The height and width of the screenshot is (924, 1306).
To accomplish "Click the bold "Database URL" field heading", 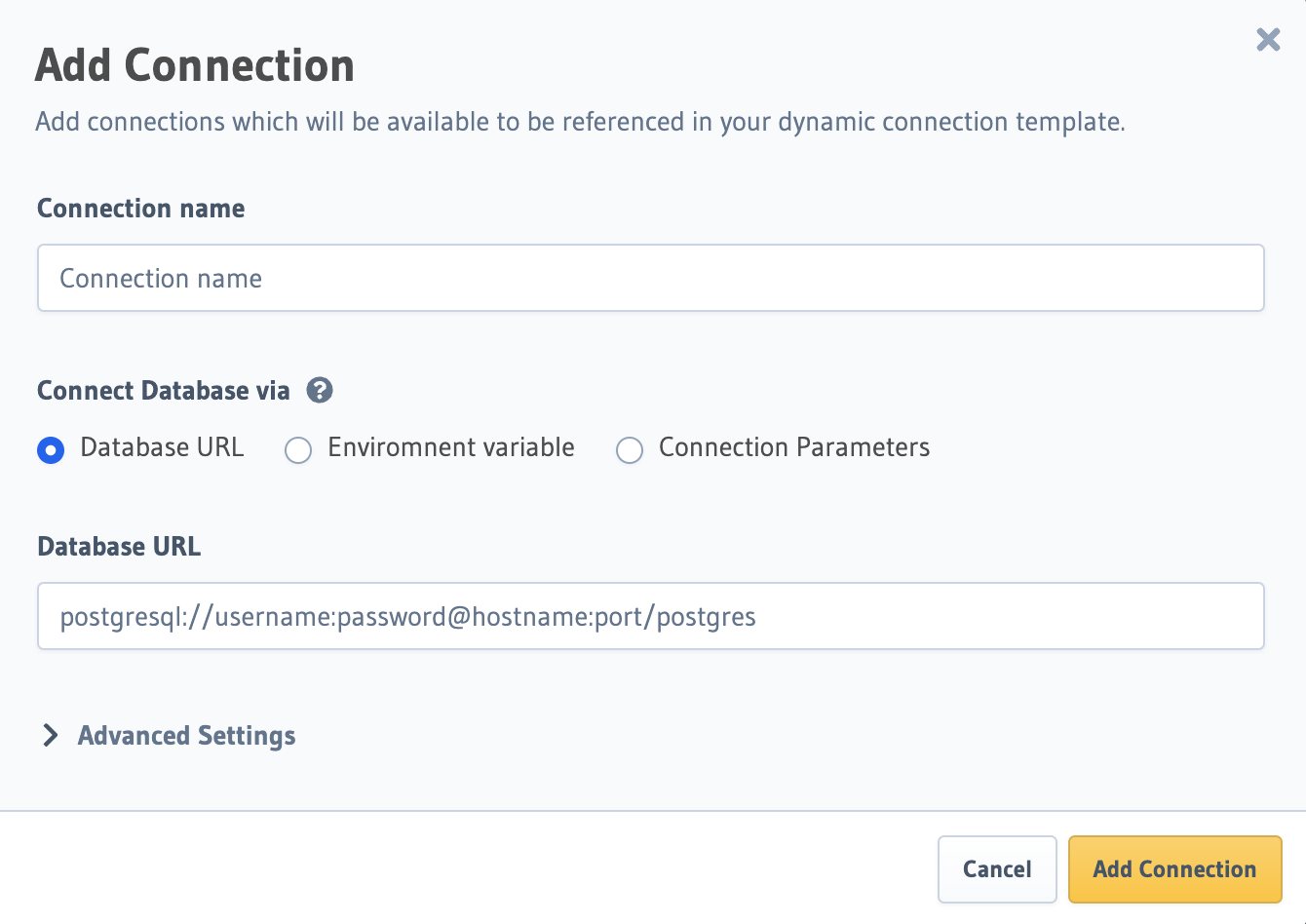I will pos(119,547).
